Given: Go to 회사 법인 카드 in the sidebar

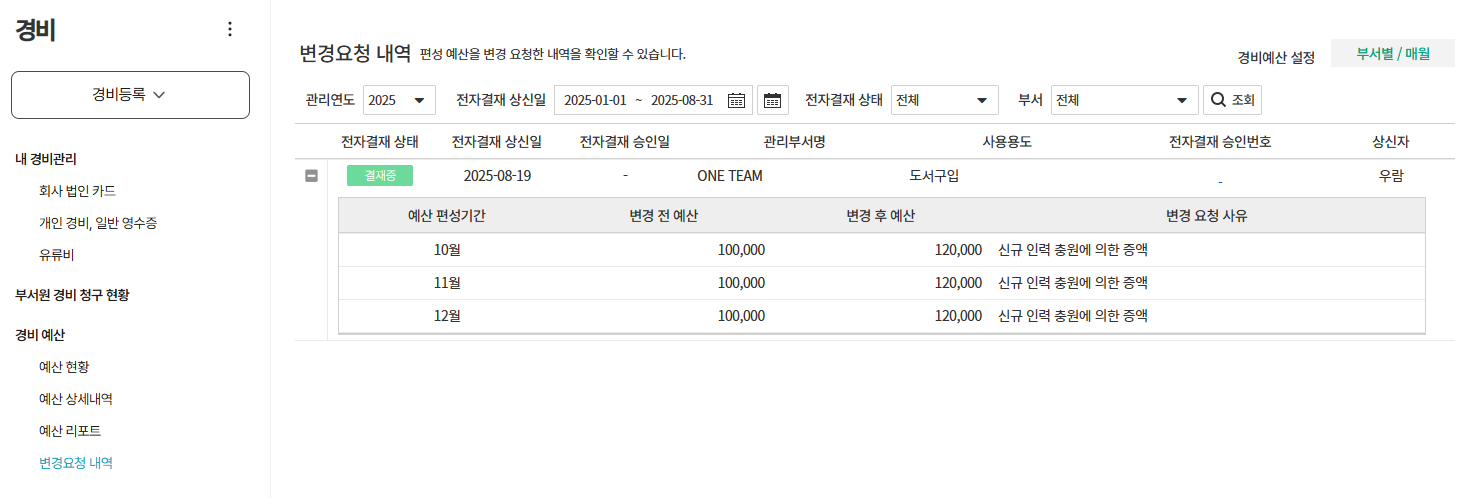Looking at the screenshot, I should point(84,190).
